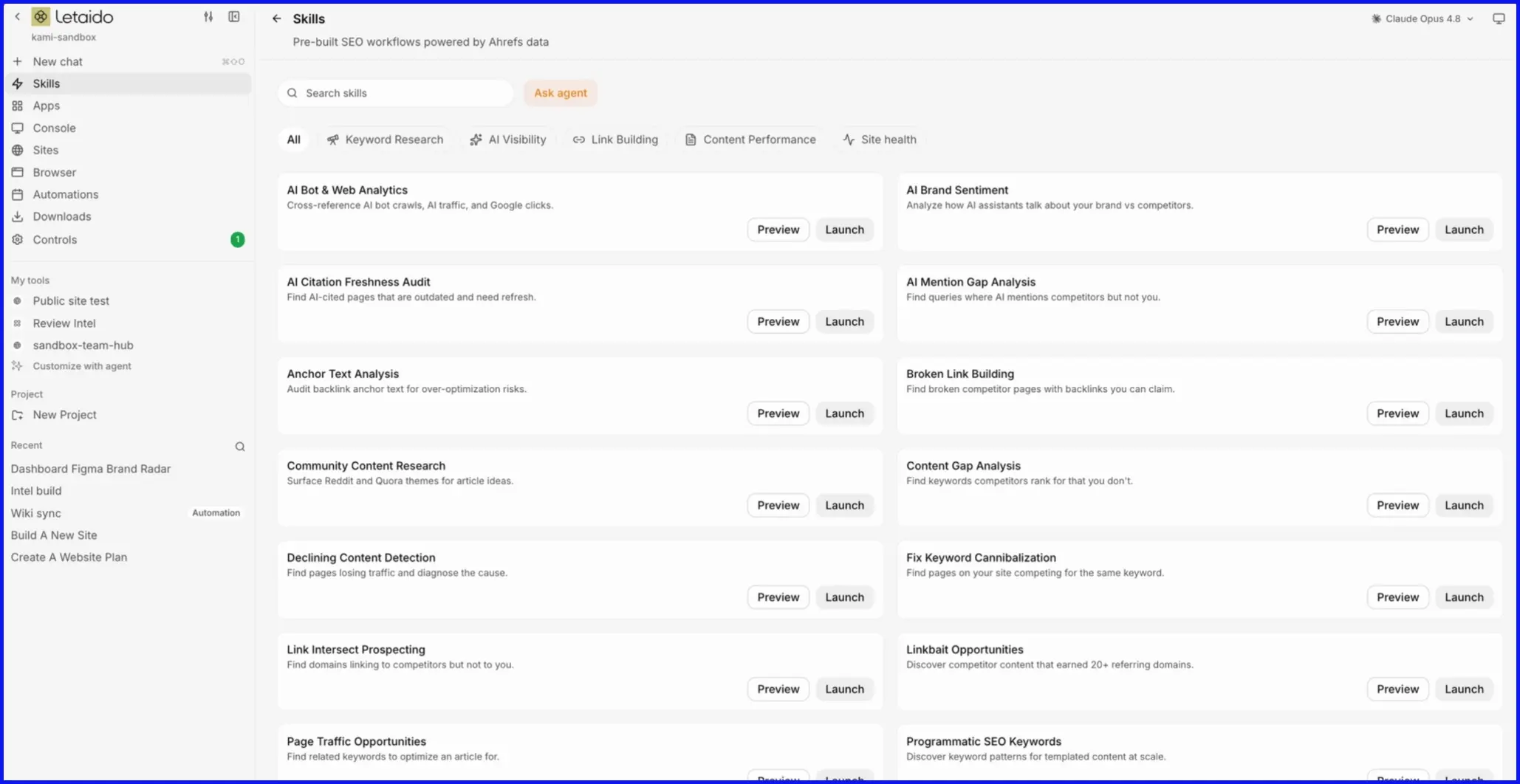Click the back arrow beside Skills title
1520x784 pixels.
[276, 18]
